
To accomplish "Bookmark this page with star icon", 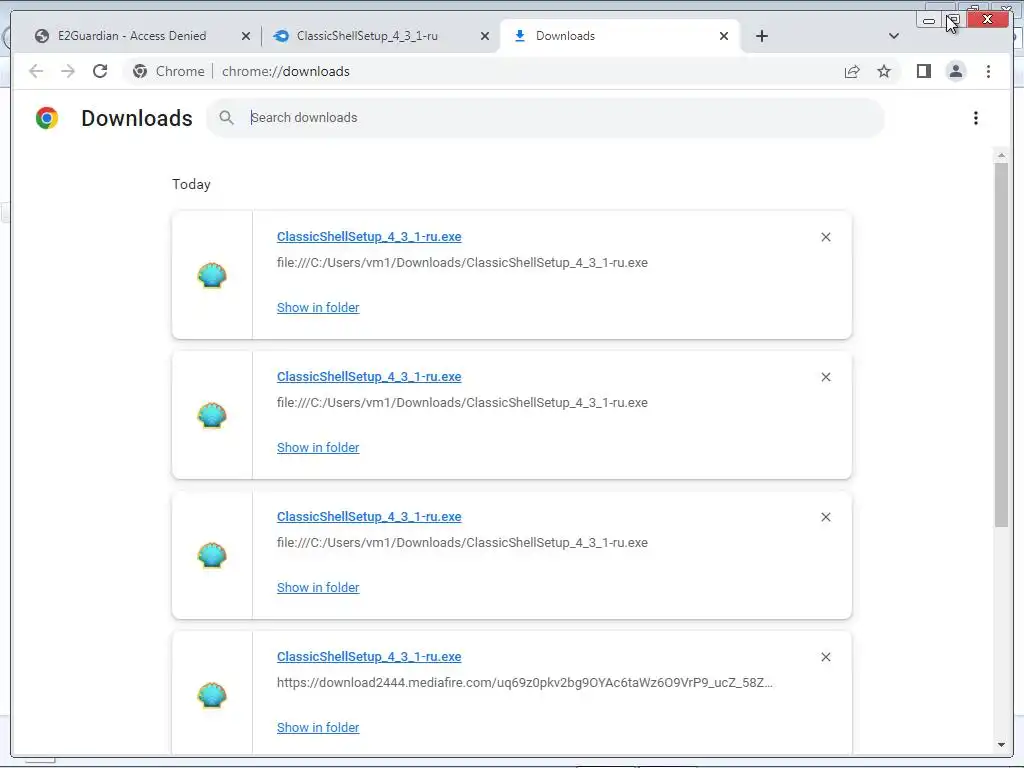I will click(884, 71).
